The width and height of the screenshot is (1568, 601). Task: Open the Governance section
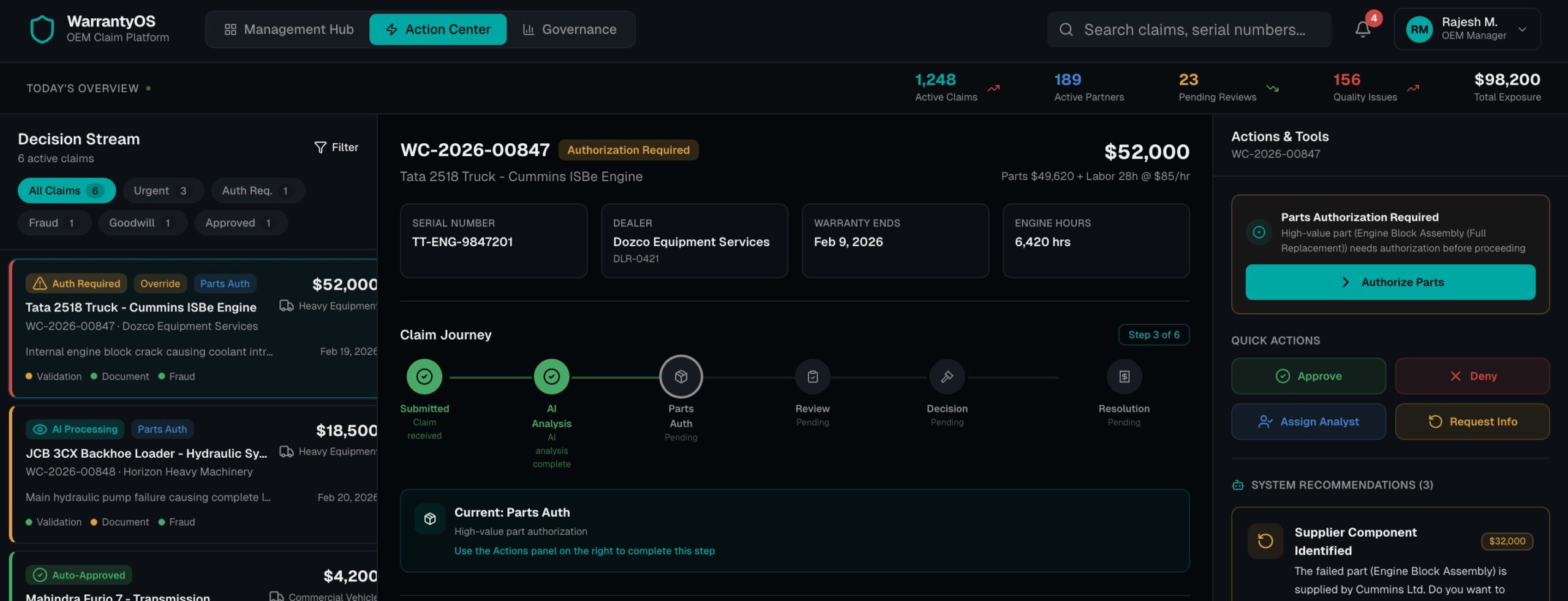570,29
